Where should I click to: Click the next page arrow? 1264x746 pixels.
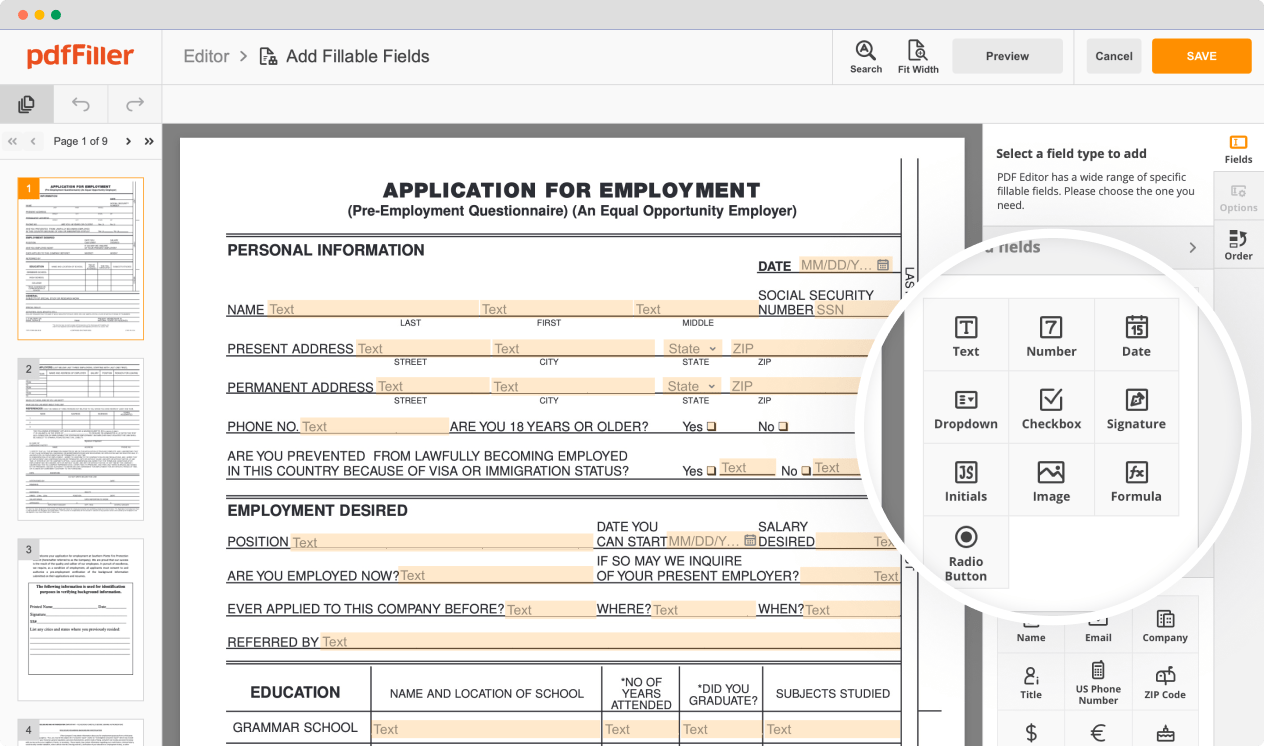(128, 141)
